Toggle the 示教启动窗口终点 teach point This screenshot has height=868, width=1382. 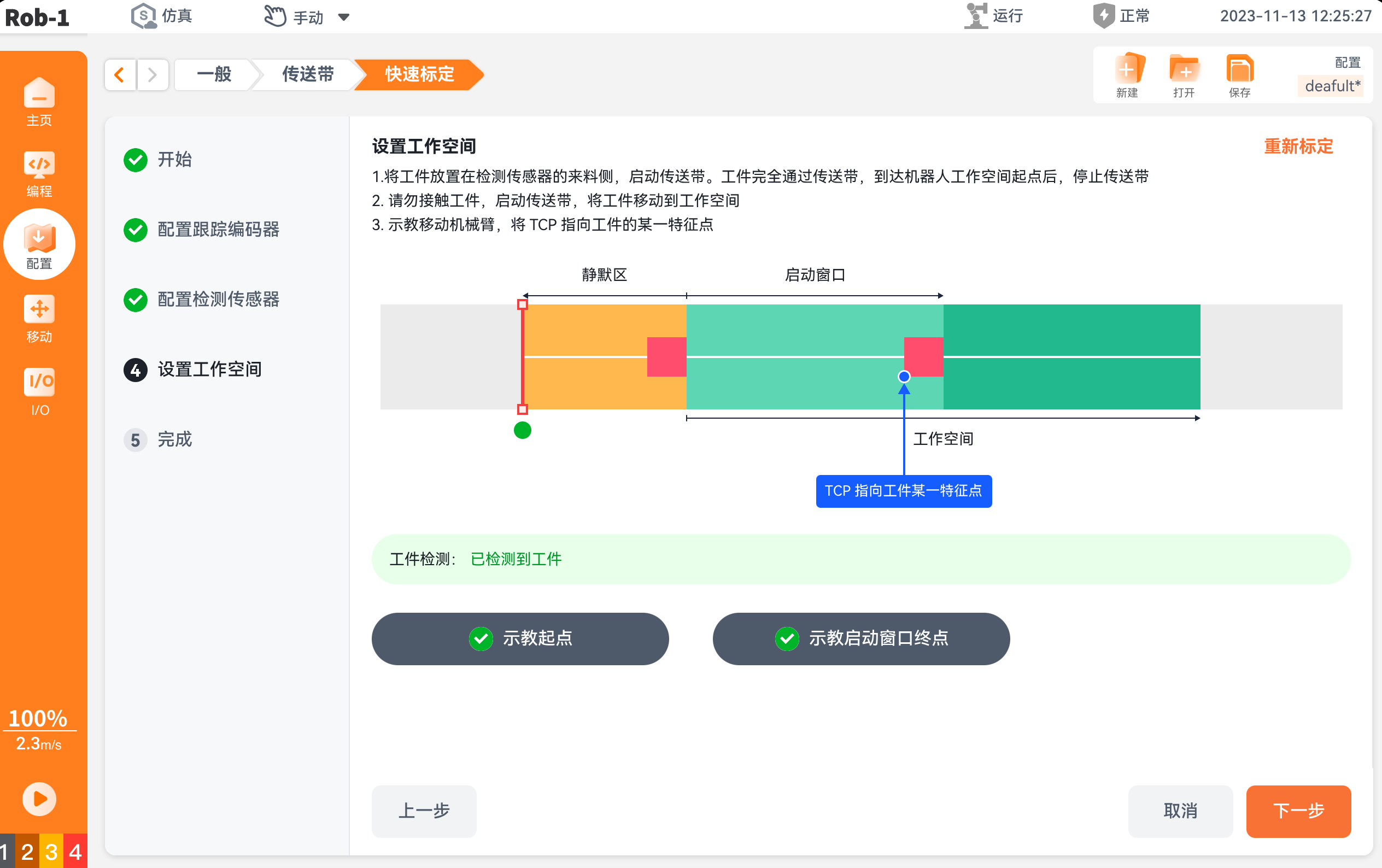pos(861,638)
